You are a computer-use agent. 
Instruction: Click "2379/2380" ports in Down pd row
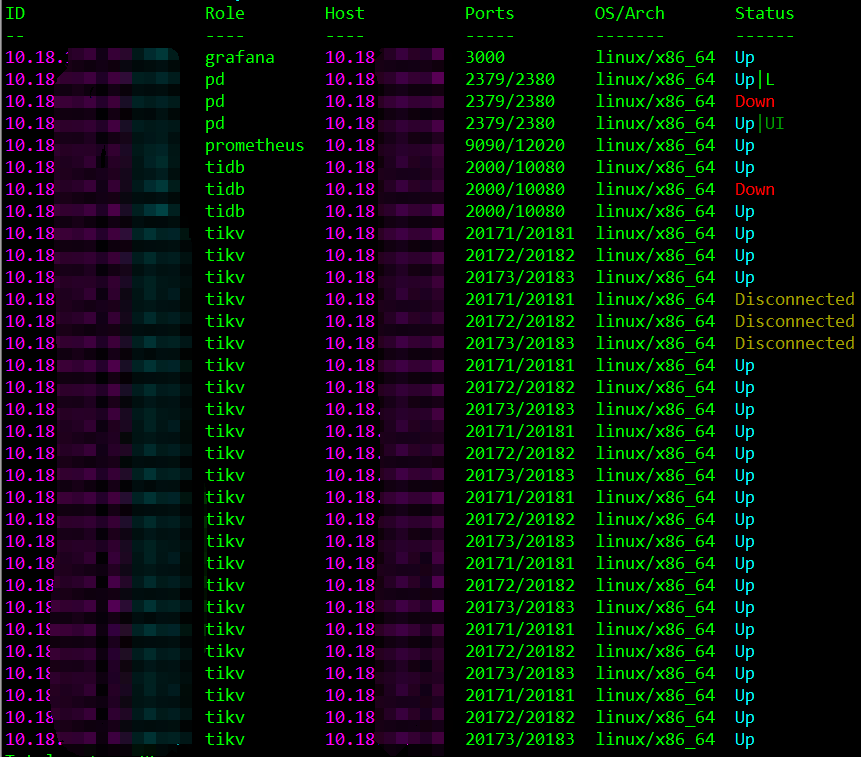pos(510,102)
